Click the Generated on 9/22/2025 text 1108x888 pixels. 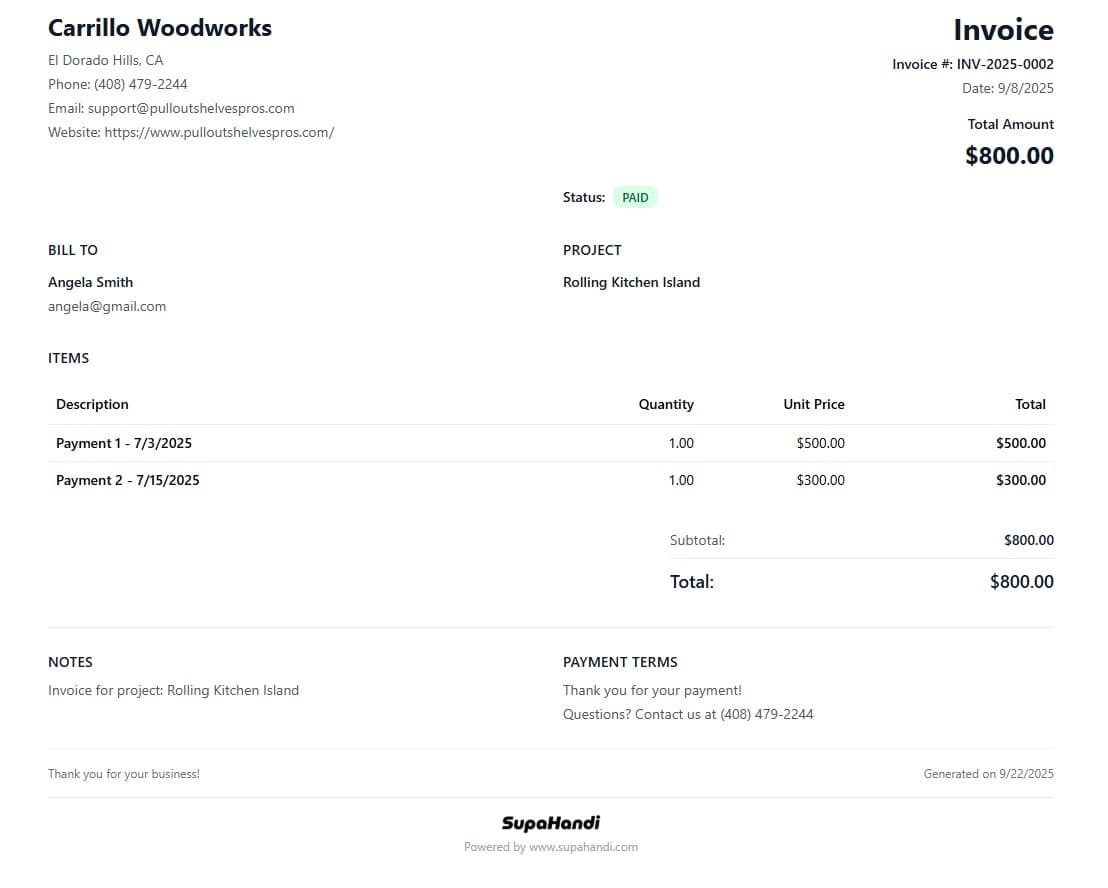pyautogui.click(x=988, y=774)
